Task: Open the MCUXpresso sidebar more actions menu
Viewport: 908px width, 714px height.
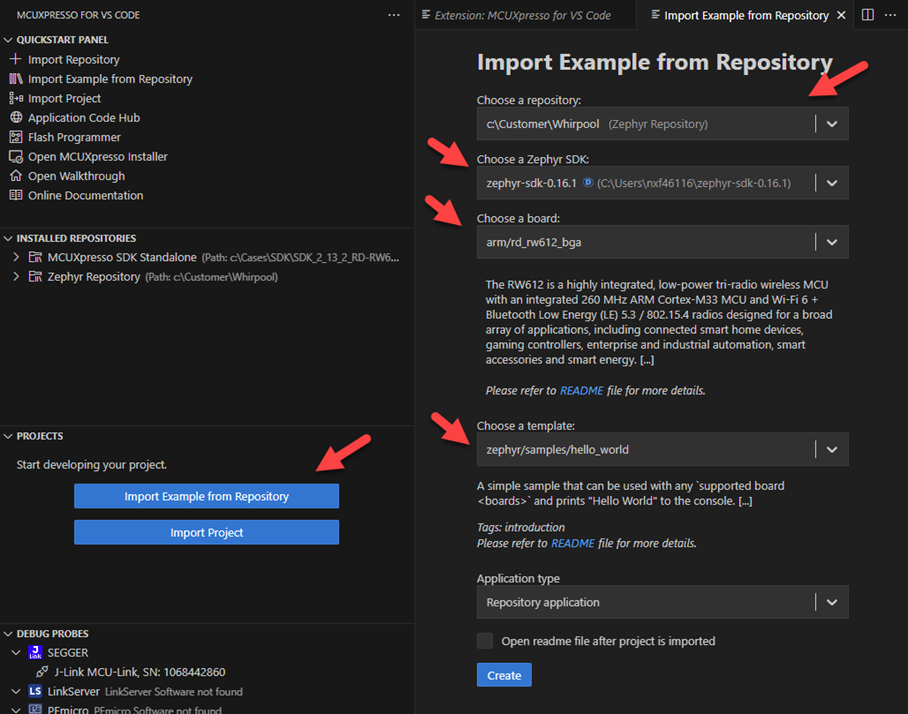Action: coord(393,15)
